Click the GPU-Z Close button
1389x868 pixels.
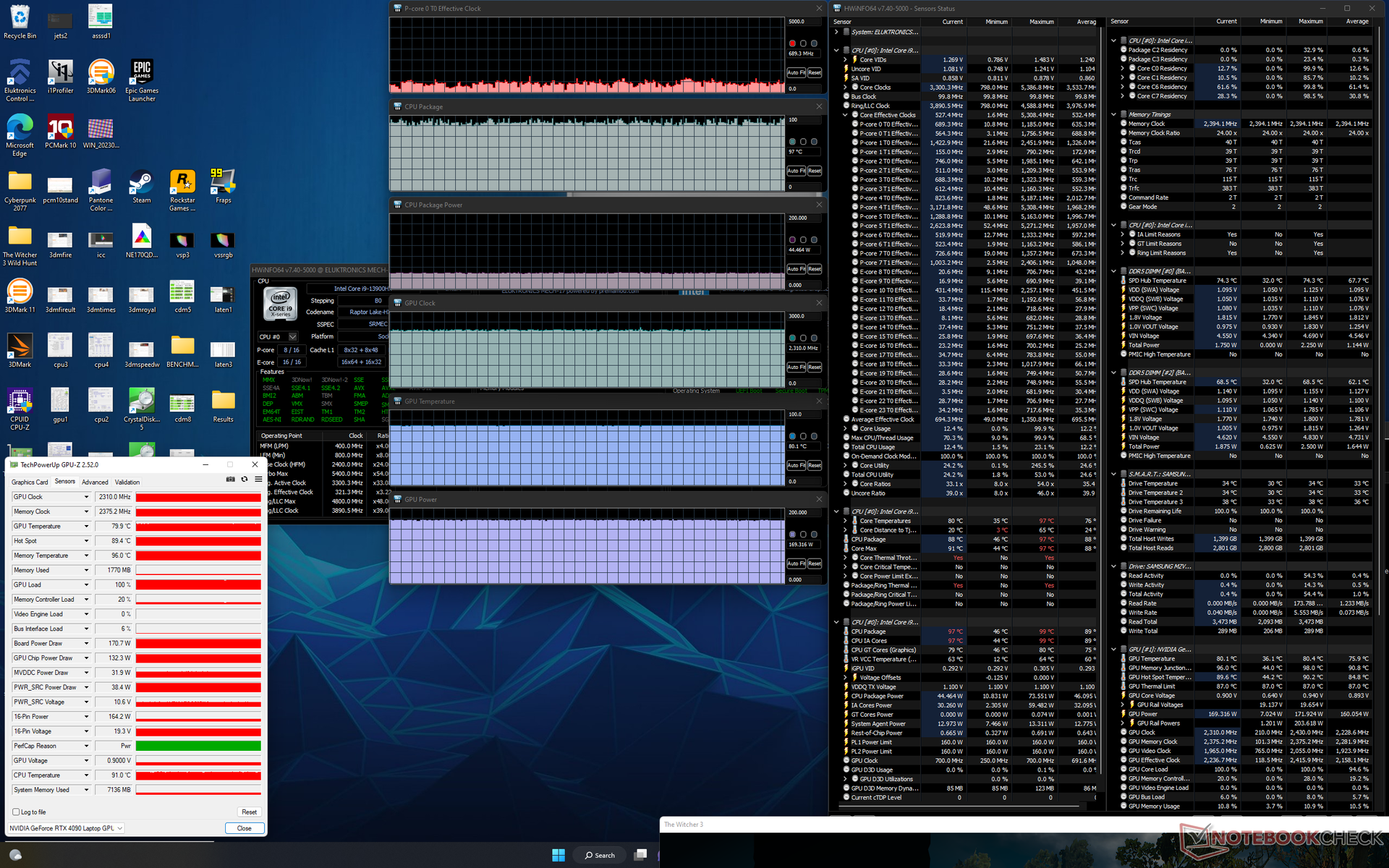click(x=245, y=828)
